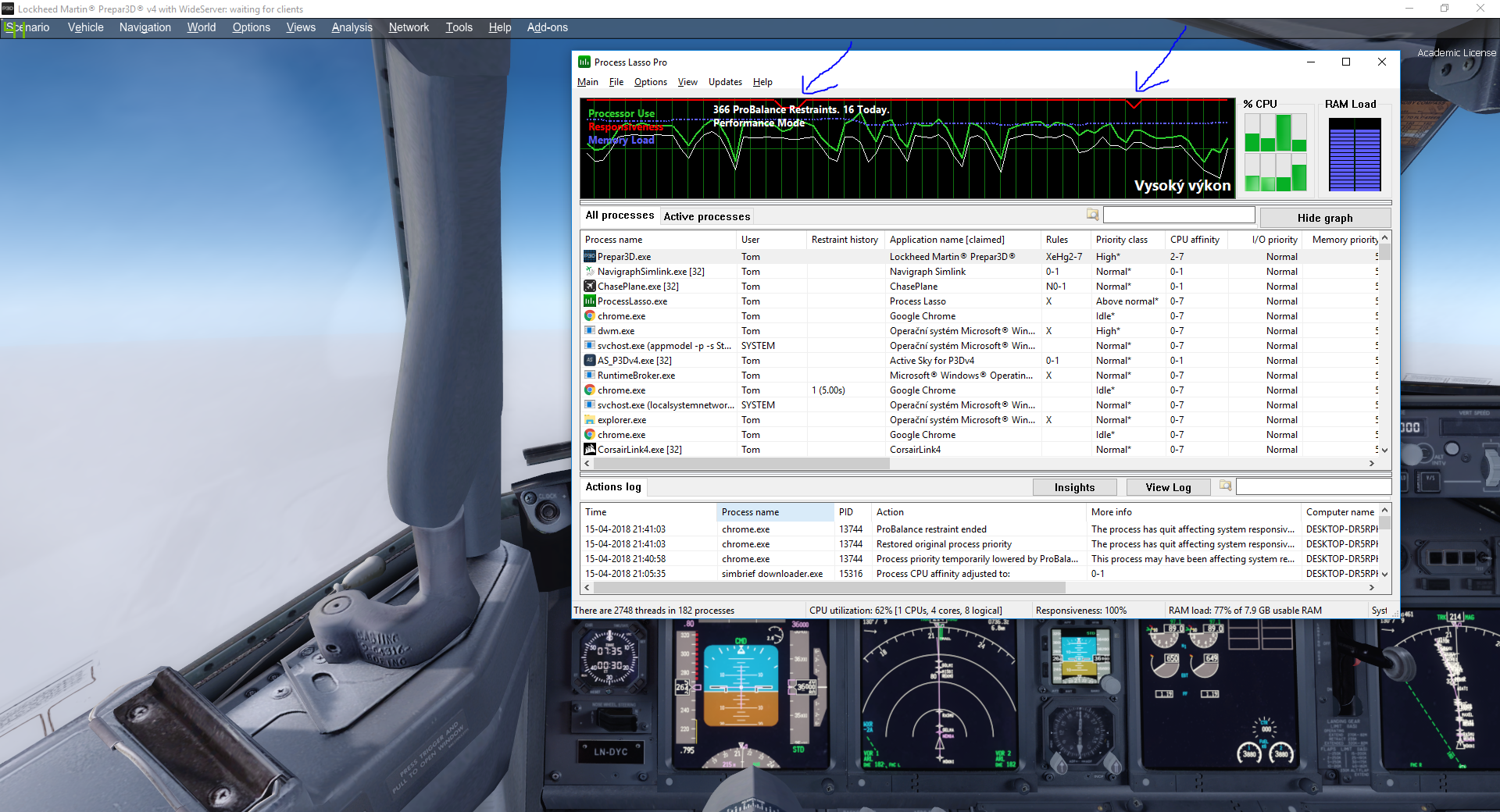The image size is (1500, 812).
Task: Open the Add-ons menu in Prepar3D
Action: point(548,27)
